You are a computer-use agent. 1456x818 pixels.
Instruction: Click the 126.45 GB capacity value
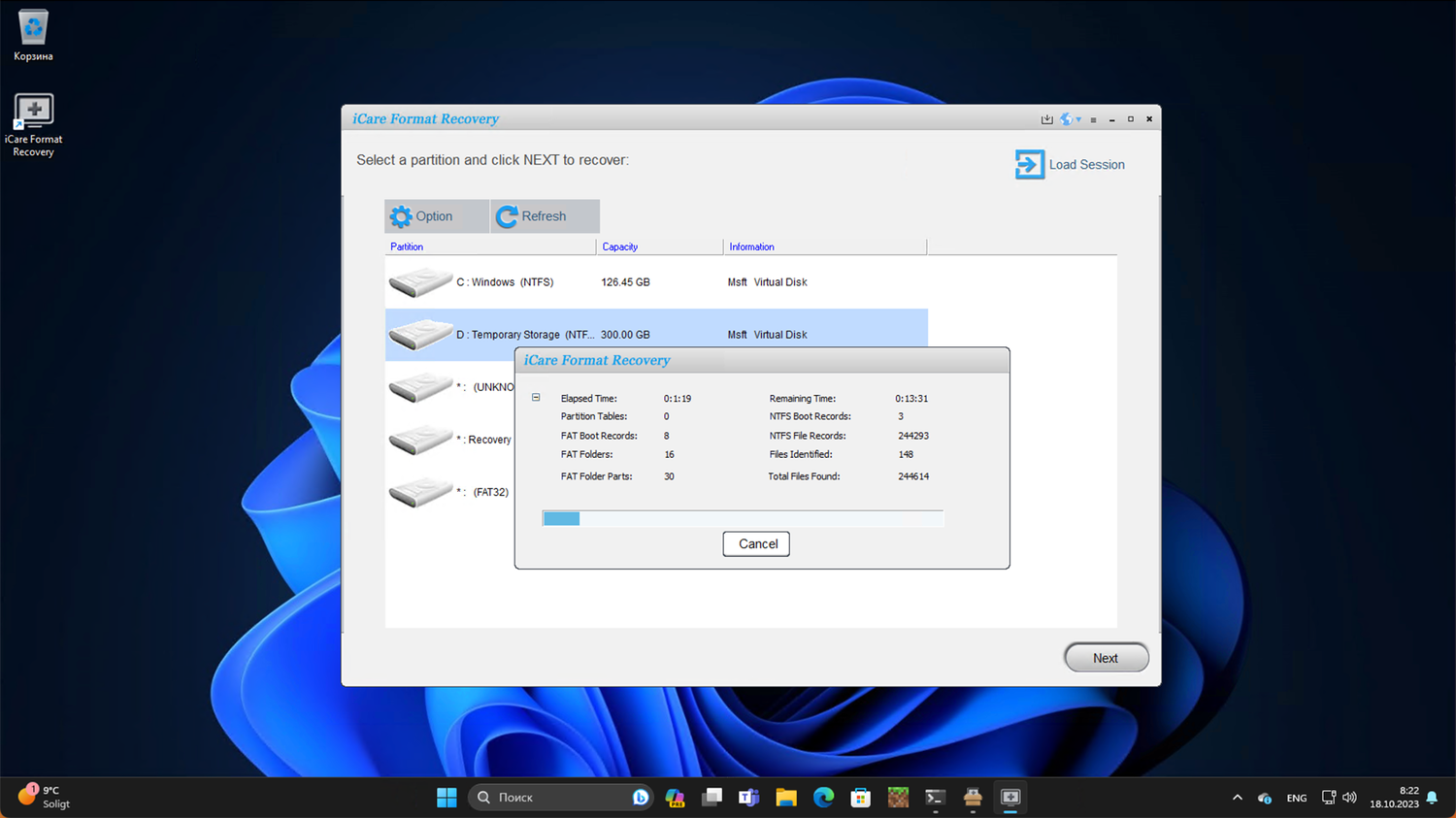[625, 282]
